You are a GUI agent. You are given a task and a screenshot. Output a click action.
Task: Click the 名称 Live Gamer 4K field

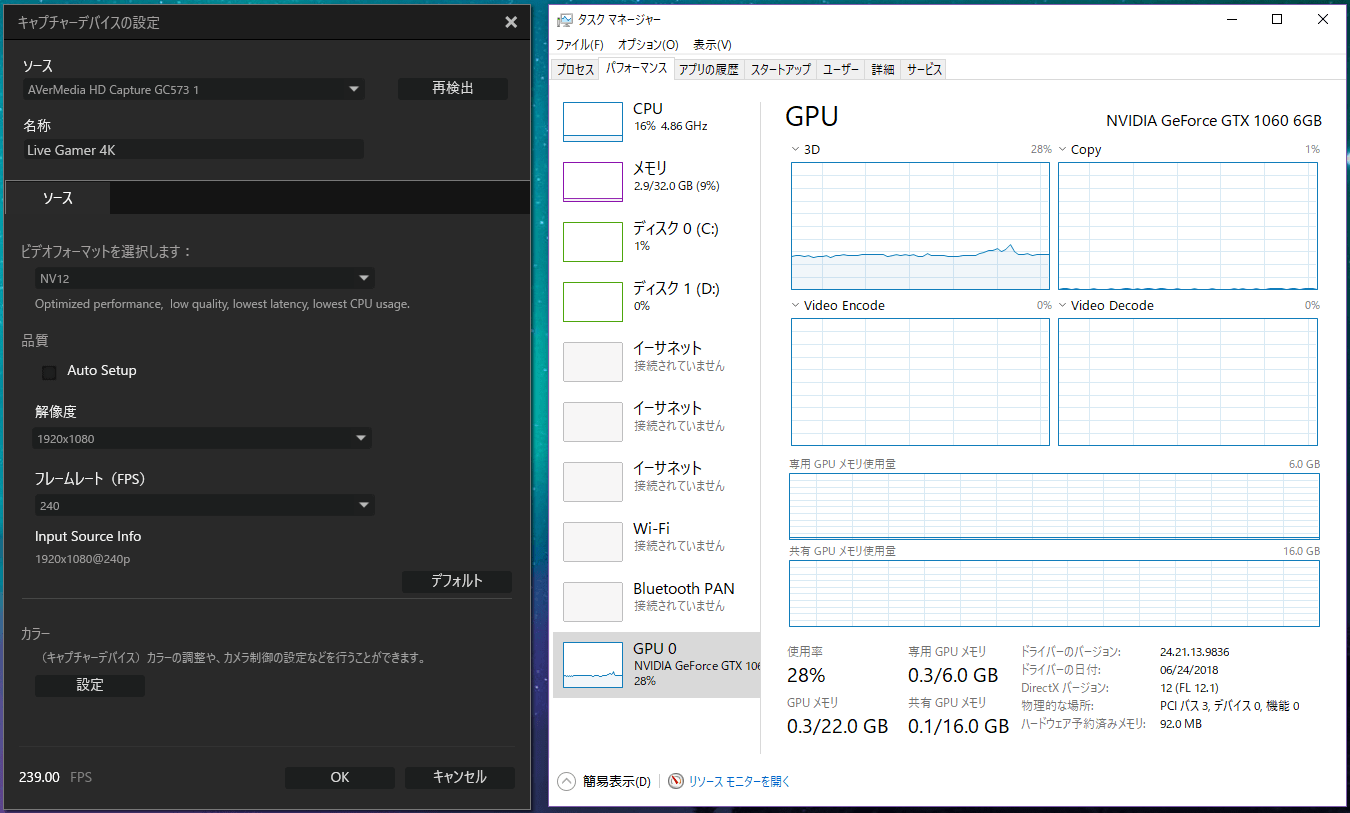tap(193, 150)
